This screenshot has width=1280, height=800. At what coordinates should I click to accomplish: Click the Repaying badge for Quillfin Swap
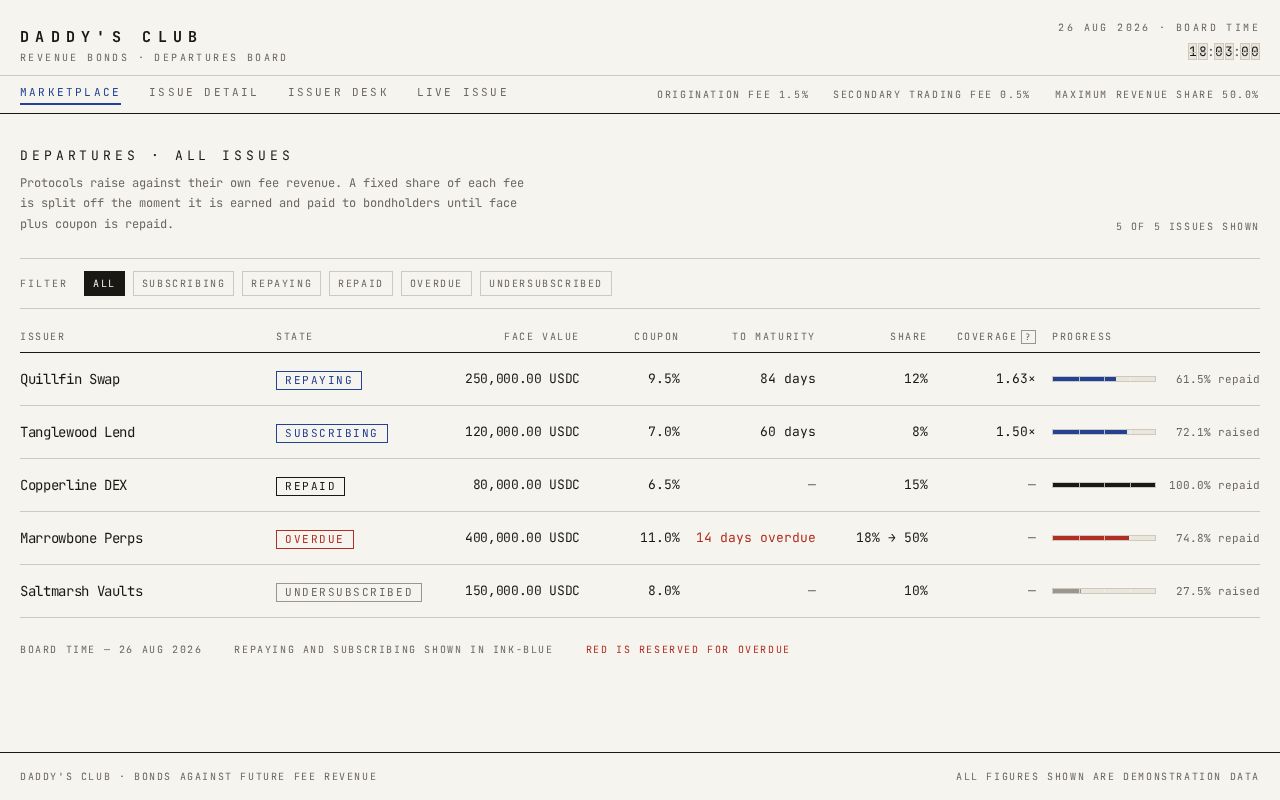pyautogui.click(x=319, y=381)
